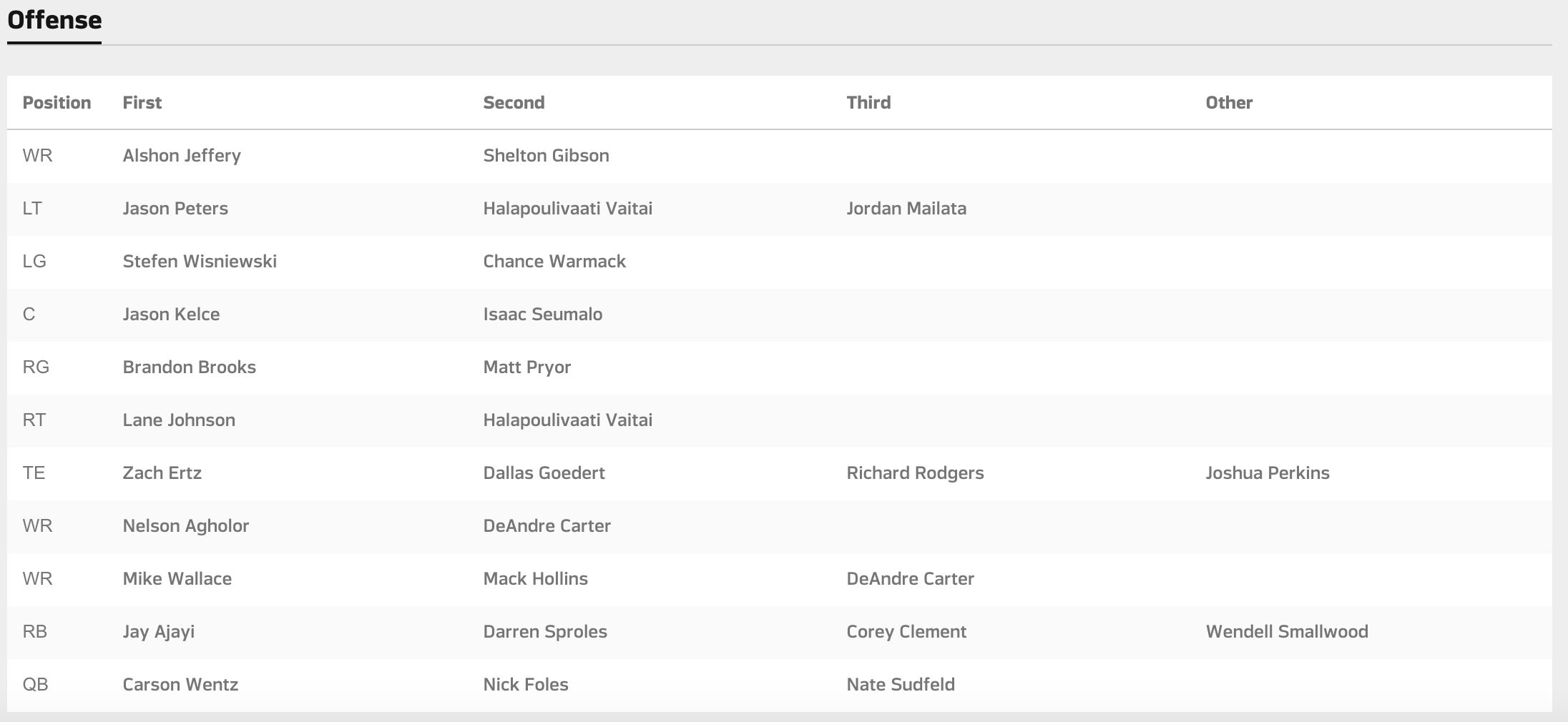Image resolution: width=1568 pixels, height=722 pixels.
Task: Open Carson Wentz quarterback link
Action: 180,685
